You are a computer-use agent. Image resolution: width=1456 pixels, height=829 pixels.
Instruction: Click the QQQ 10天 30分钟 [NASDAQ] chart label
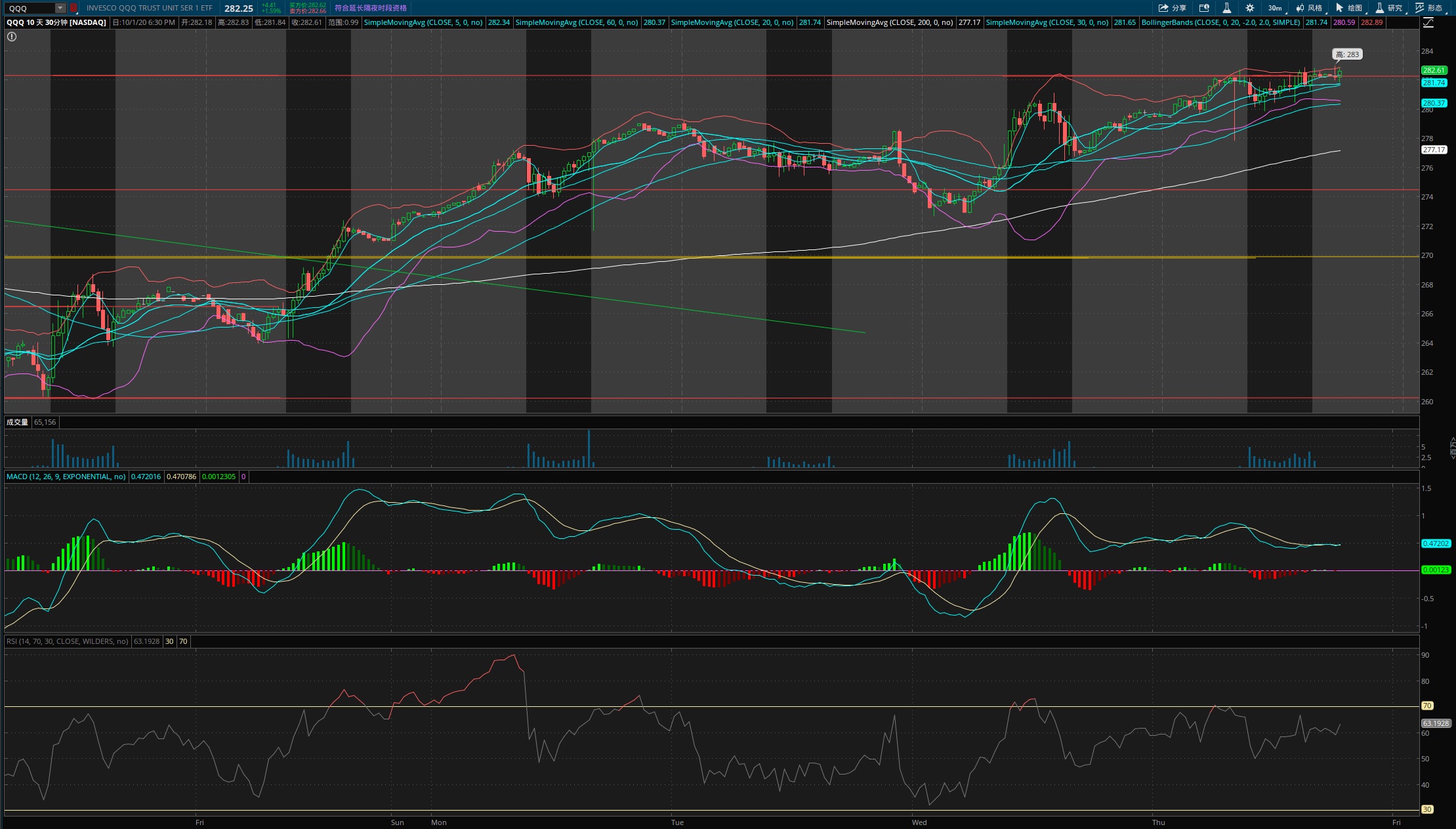coord(56,22)
